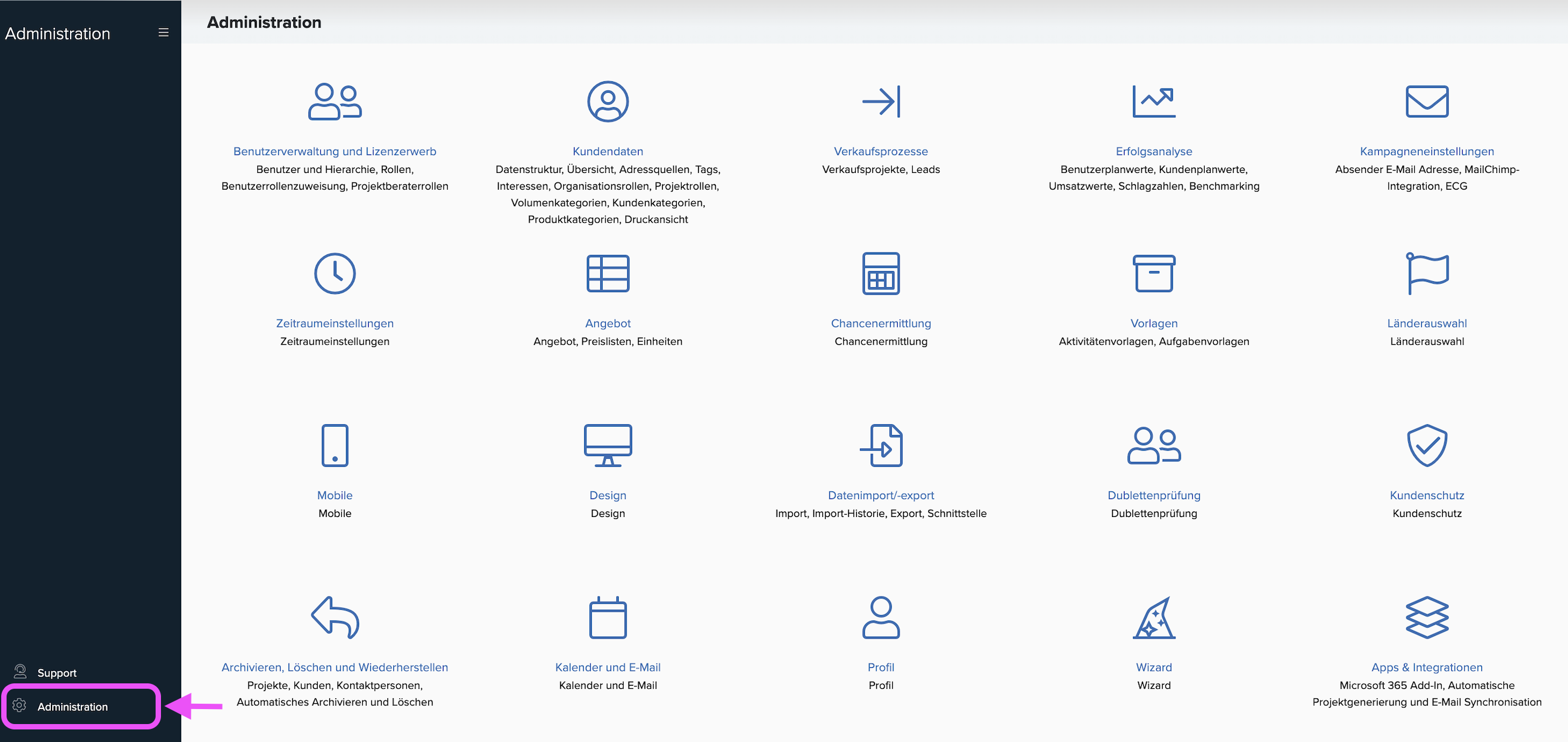This screenshot has height=742, width=1568.
Task: Click the Benutzerverwaltung two-users icon
Action: click(335, 102)
